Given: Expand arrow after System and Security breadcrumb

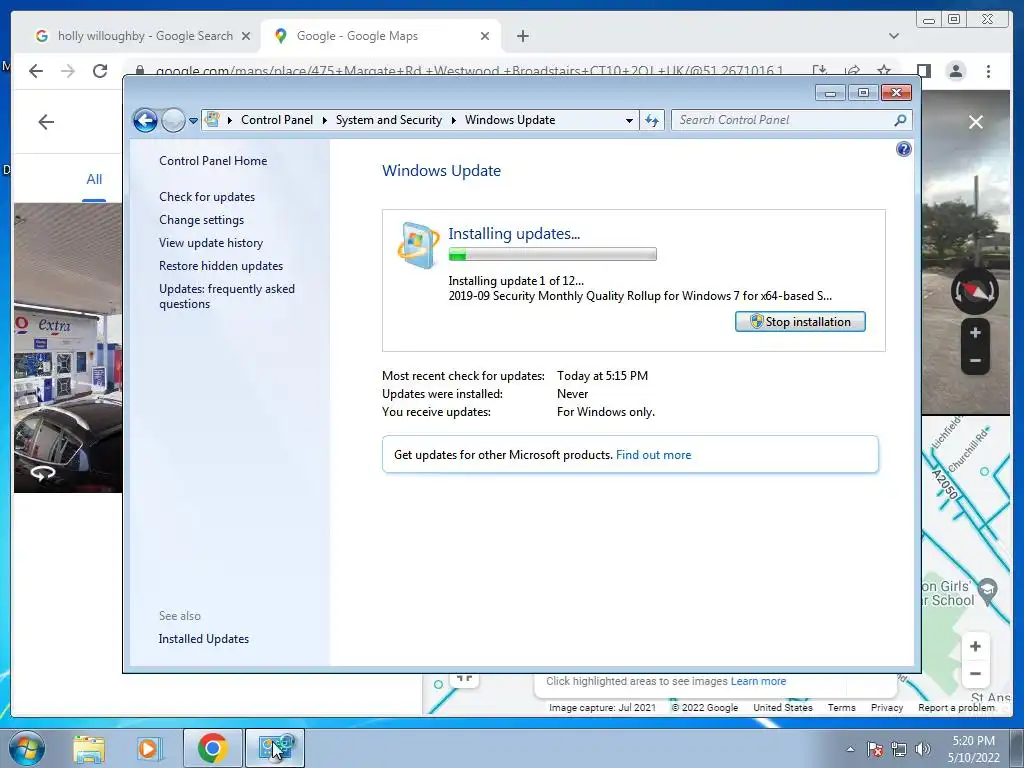Looking at the screenshot, I should (453, 120).
